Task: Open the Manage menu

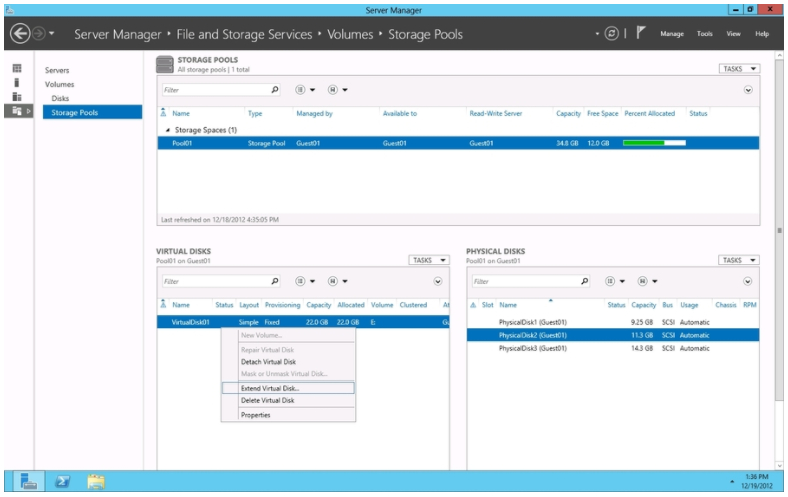Action: click(x=672, y=34)
